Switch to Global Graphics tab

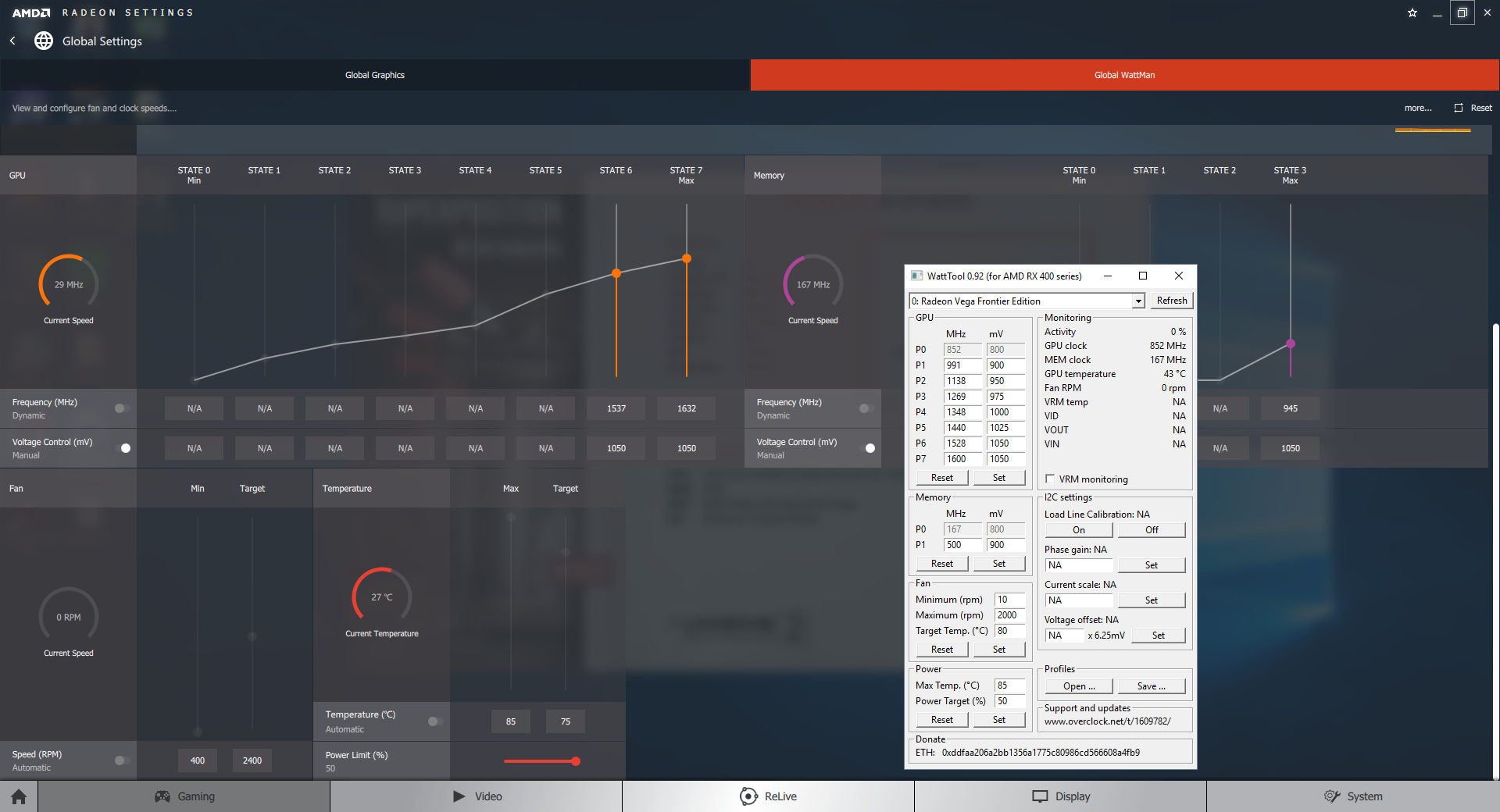click(375, 75)
